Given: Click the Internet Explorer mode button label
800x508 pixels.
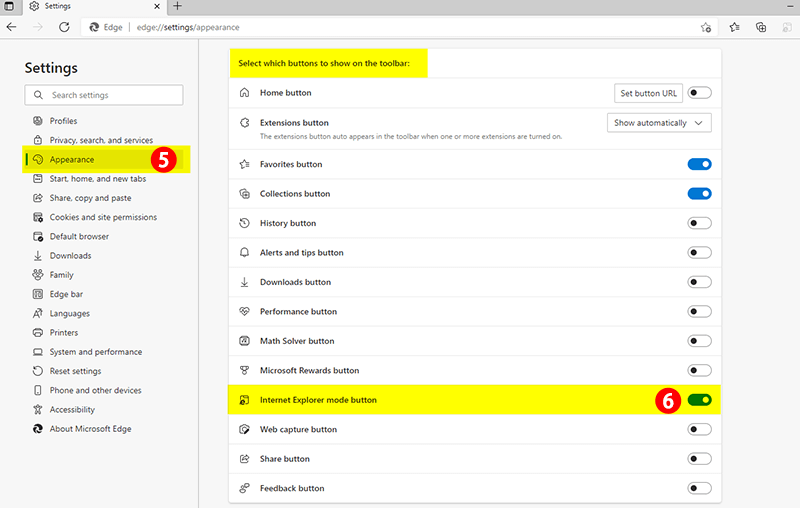Looking at the screenshot, I should (318, 400).
